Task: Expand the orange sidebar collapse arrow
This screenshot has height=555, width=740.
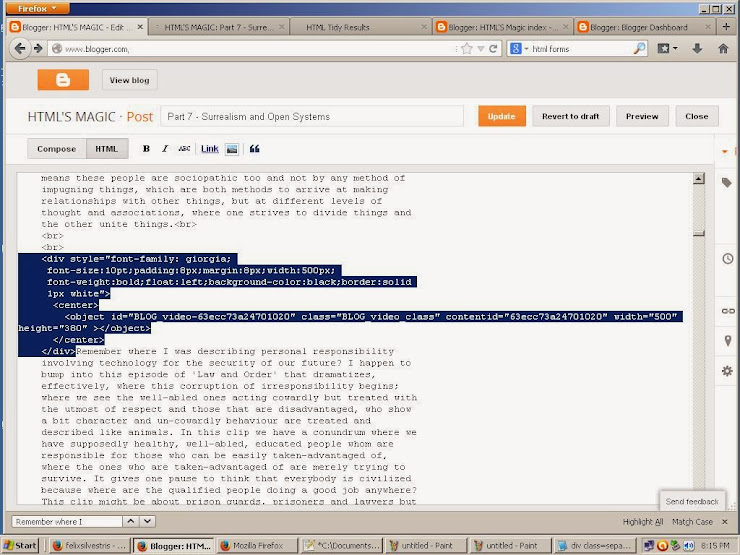Action: [725, 151]
